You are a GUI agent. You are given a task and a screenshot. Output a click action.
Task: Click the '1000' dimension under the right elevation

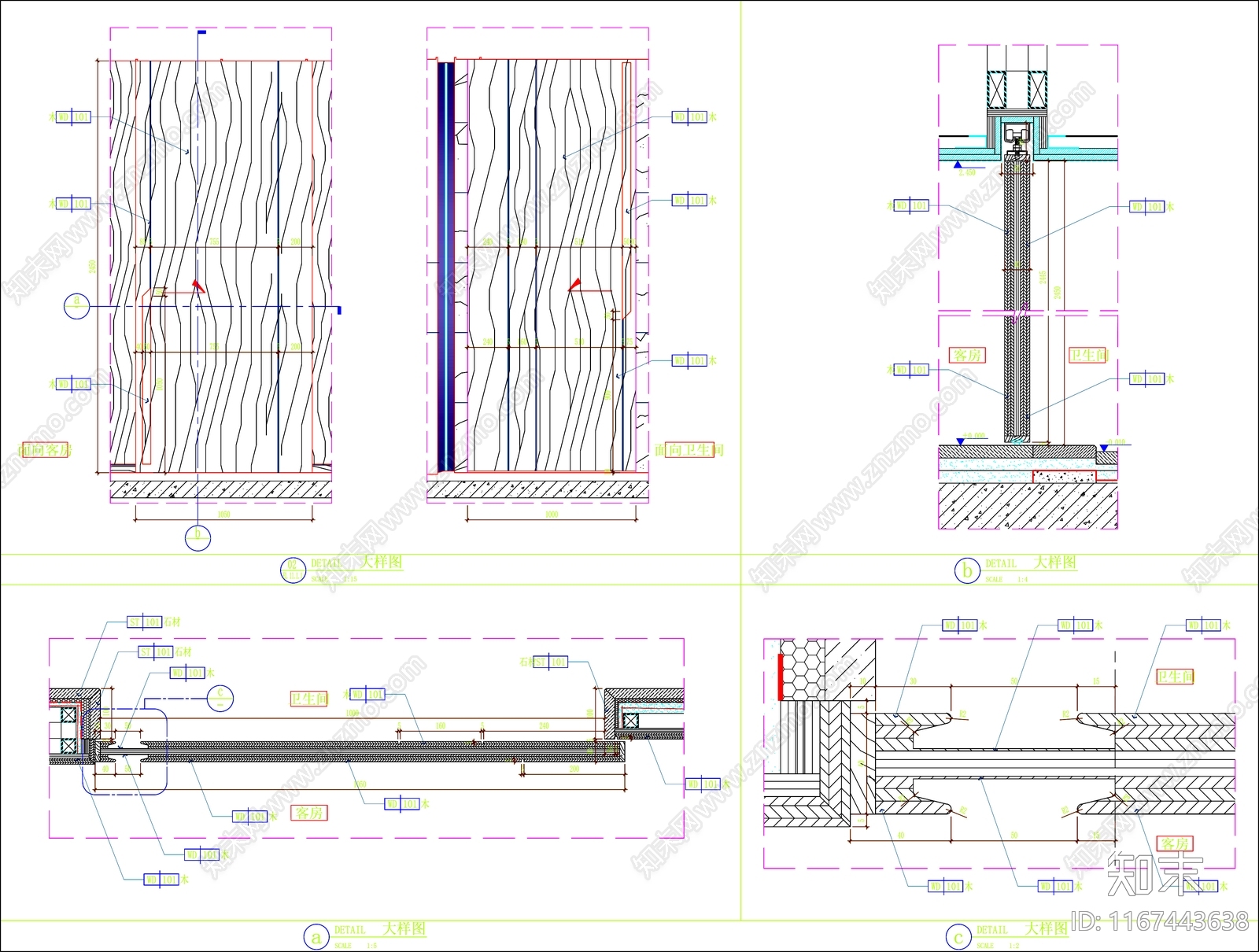(552, 515)
